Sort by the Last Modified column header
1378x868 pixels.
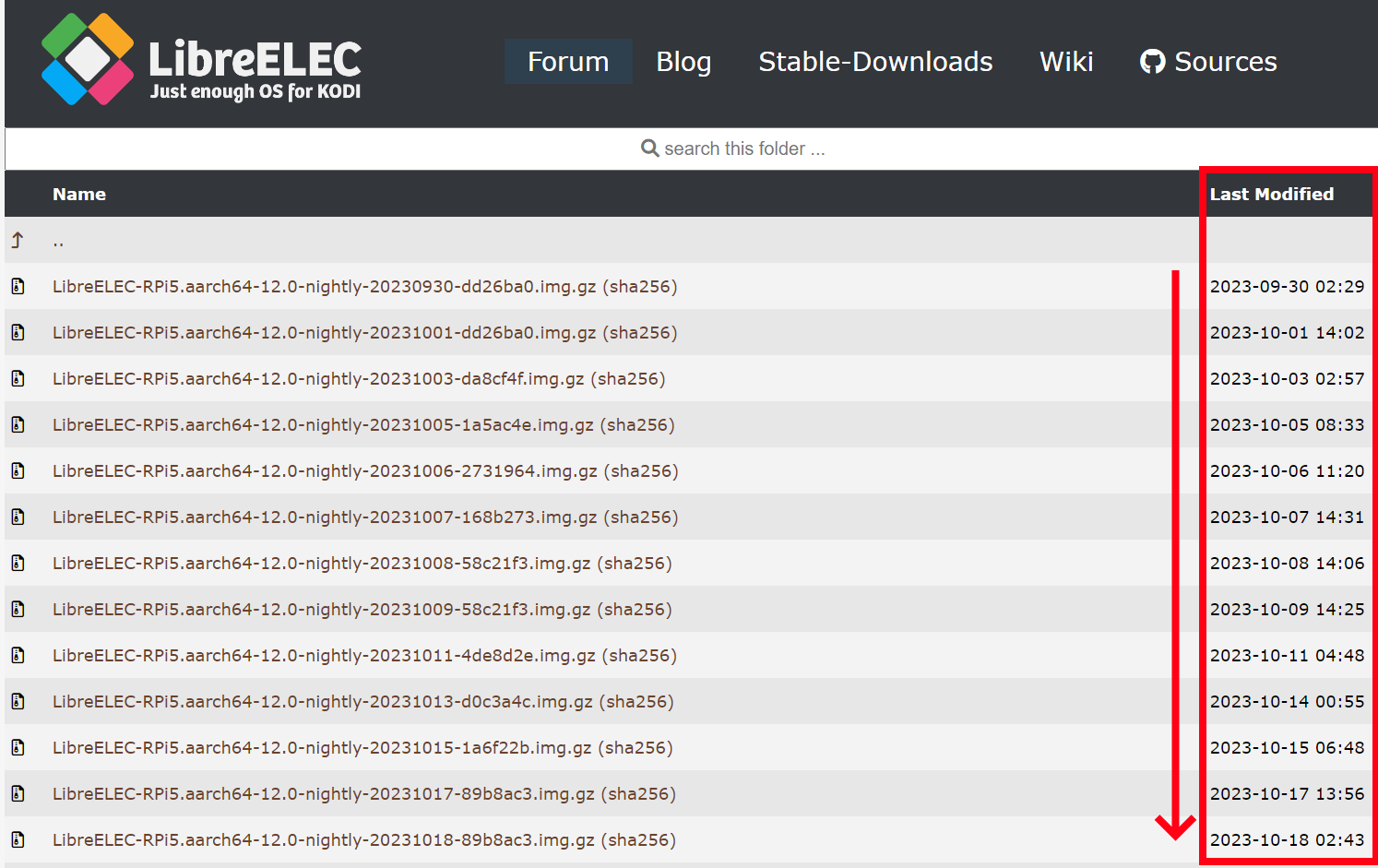pos(1271,195)
